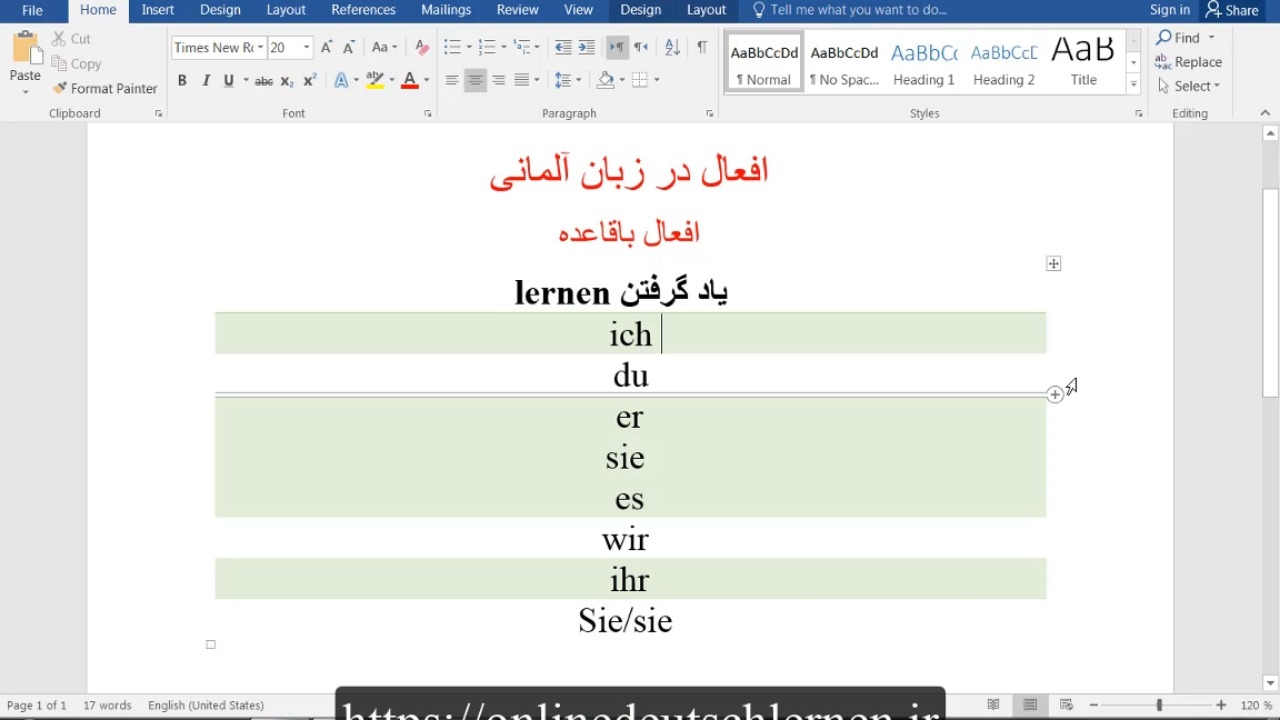
Task: Switch to Web Layout view
Action: click(x=1066, y=705)
